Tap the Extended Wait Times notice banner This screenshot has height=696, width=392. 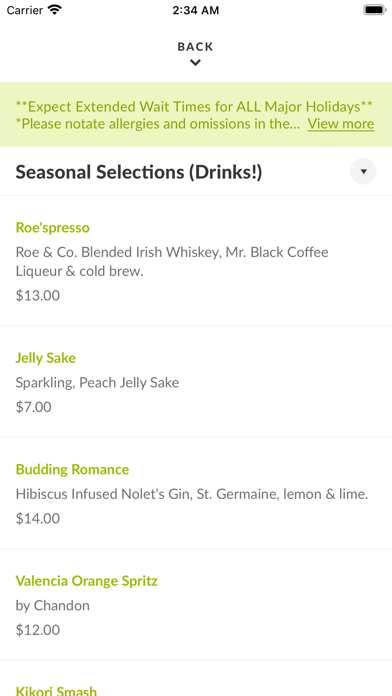pos(196,115)
